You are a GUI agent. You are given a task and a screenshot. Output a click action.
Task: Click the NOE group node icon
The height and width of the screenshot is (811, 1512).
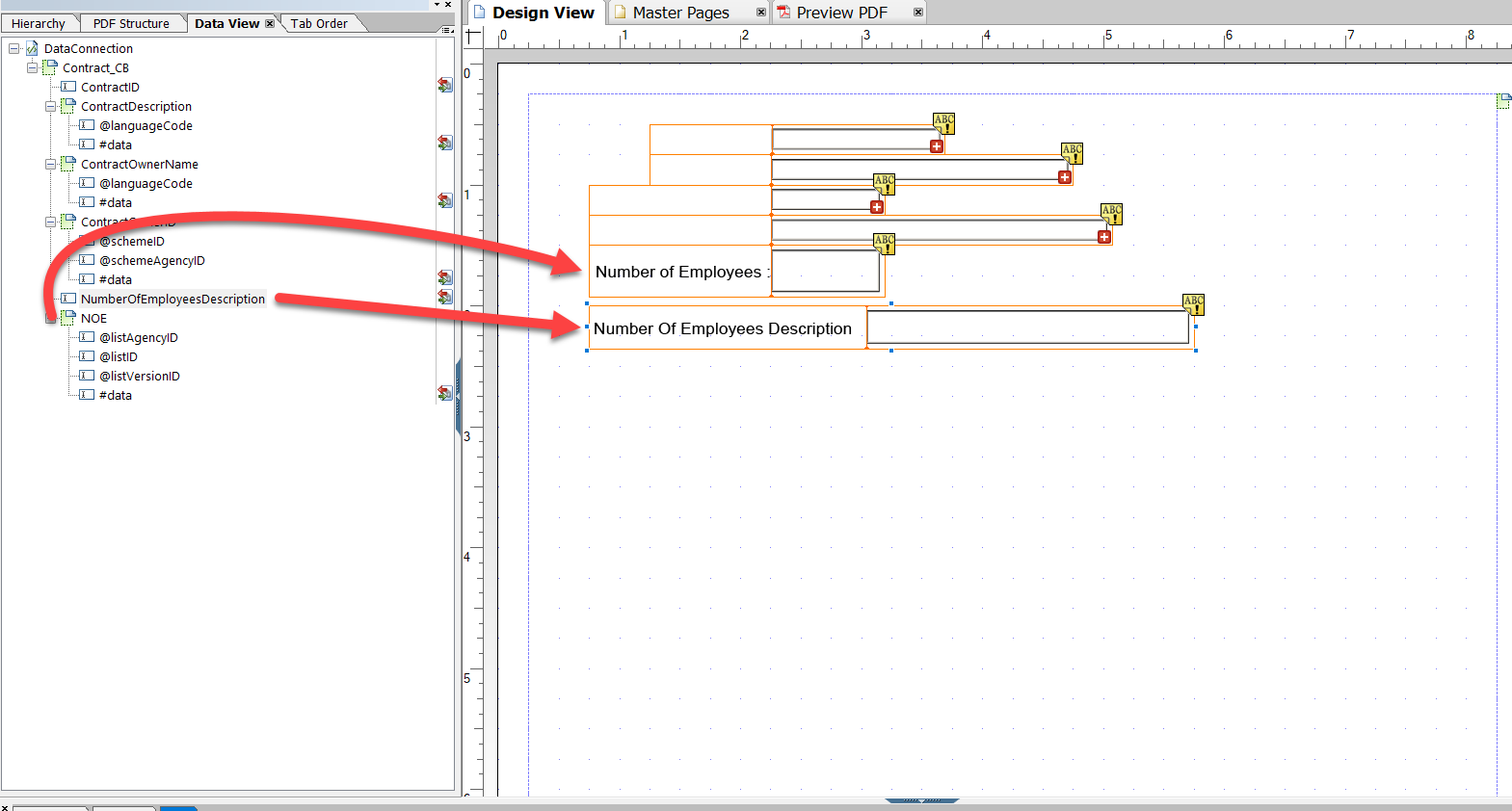(68, 318)
